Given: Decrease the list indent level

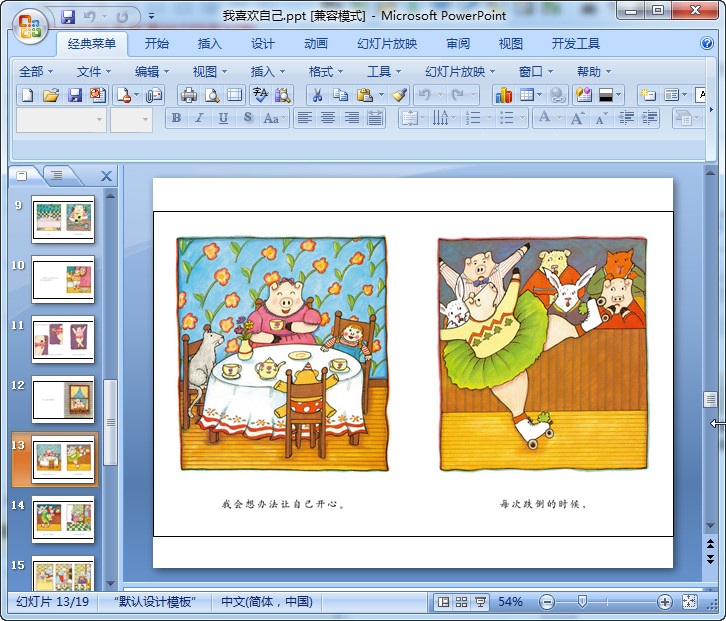Looking at the screenshot, I should (626, 119).
